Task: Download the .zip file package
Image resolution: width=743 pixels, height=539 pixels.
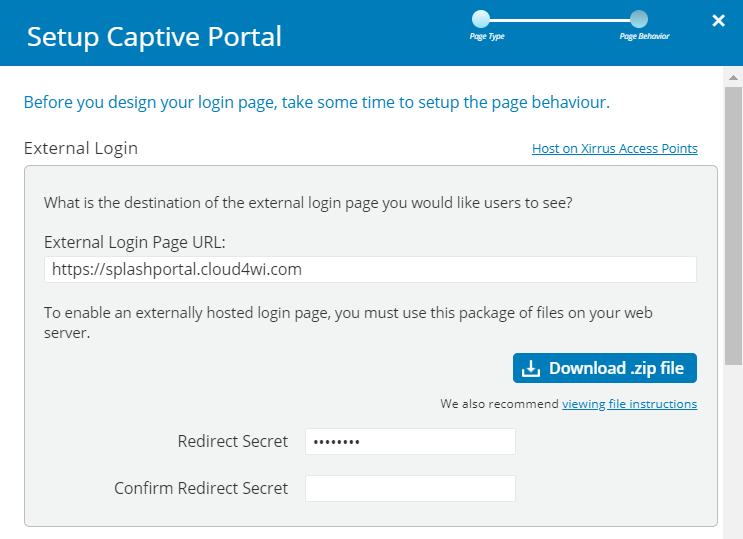Action: tap(605, 368)
